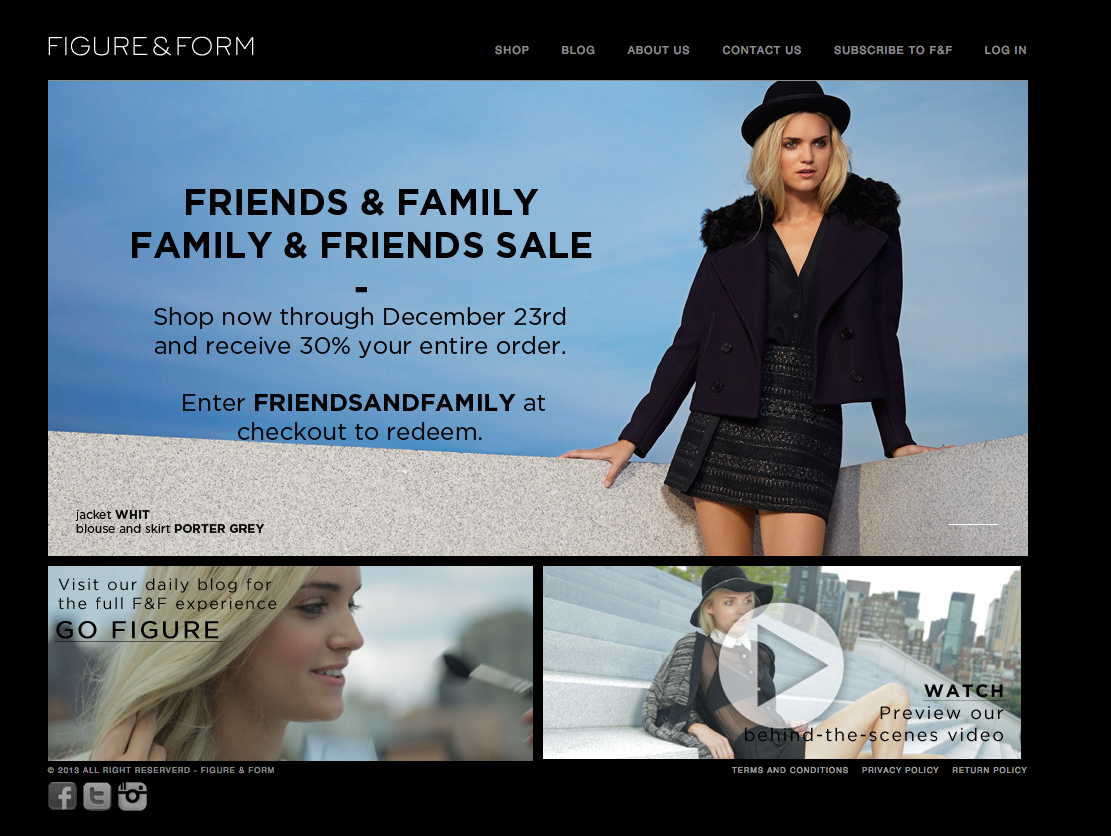Viewport: 1111px width, 836px height.
Task: Click the WATCH label on video
Action: pyautogui.click(x=964, y=691)
